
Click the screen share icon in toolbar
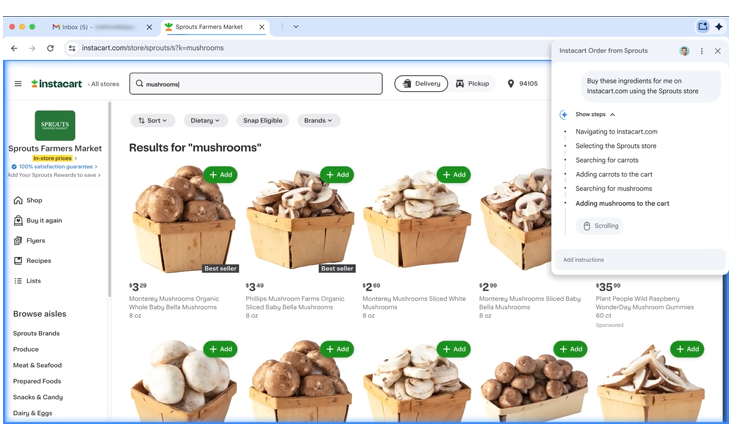tap(703, 27)
